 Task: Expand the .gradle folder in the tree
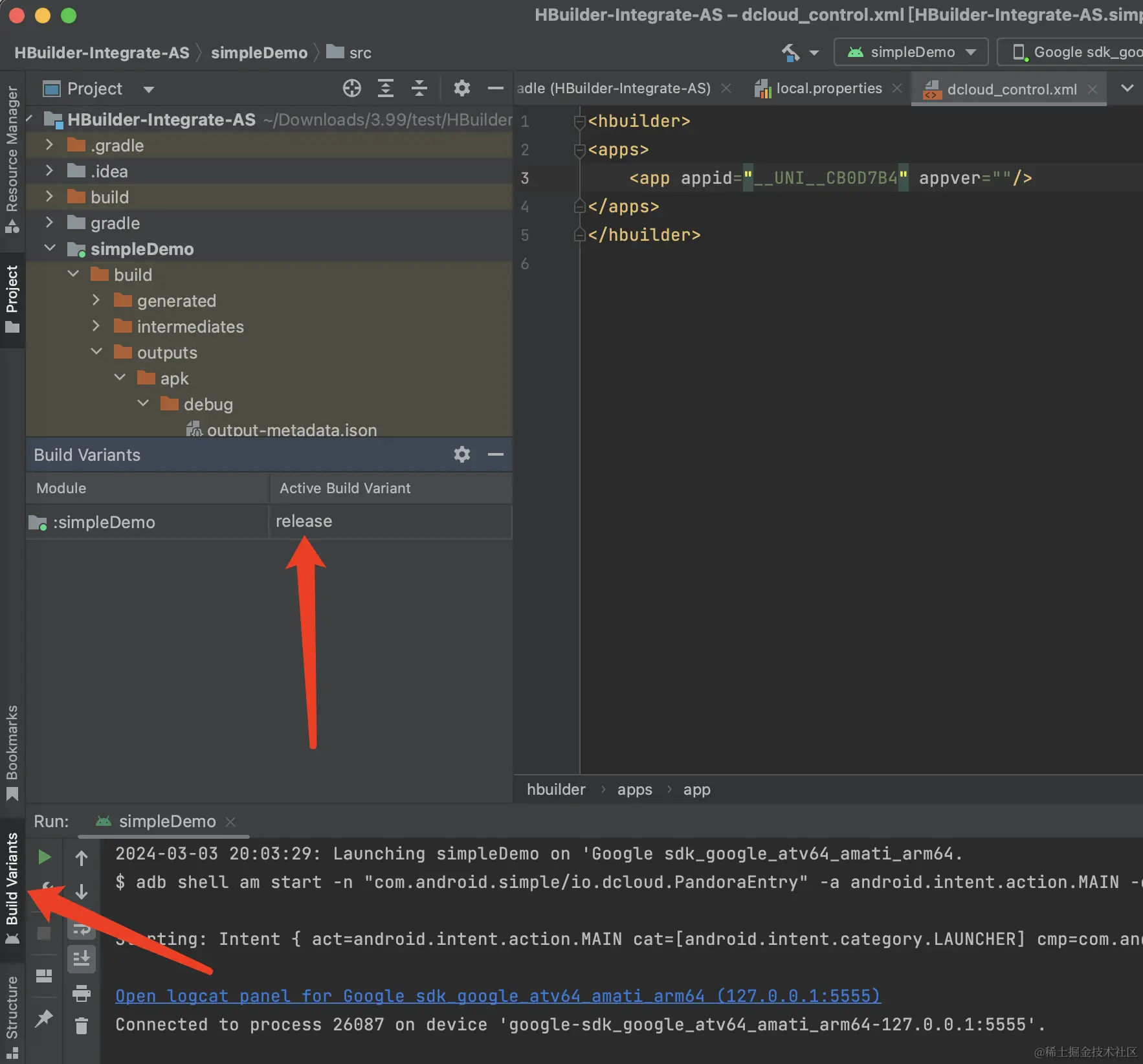pyautogui.click(x=49, y=145)
